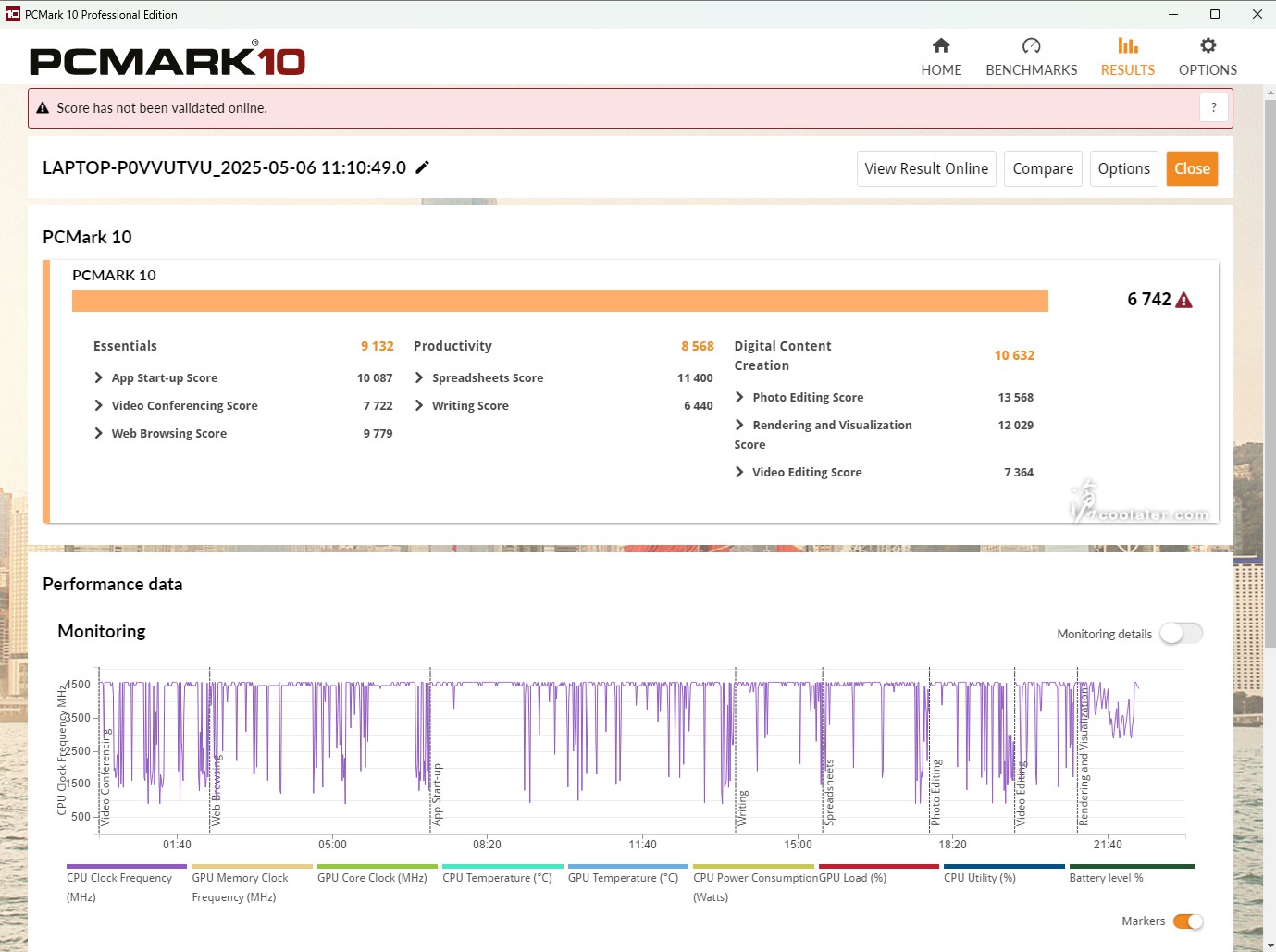The image size is (1276, 952).
Task: Click the overall score 6 742
Action: pos(1149,299)
